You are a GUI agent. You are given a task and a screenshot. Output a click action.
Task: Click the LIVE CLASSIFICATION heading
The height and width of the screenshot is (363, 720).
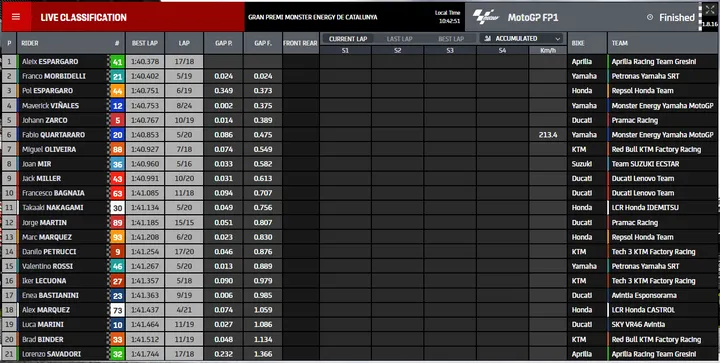coord(84,17)
